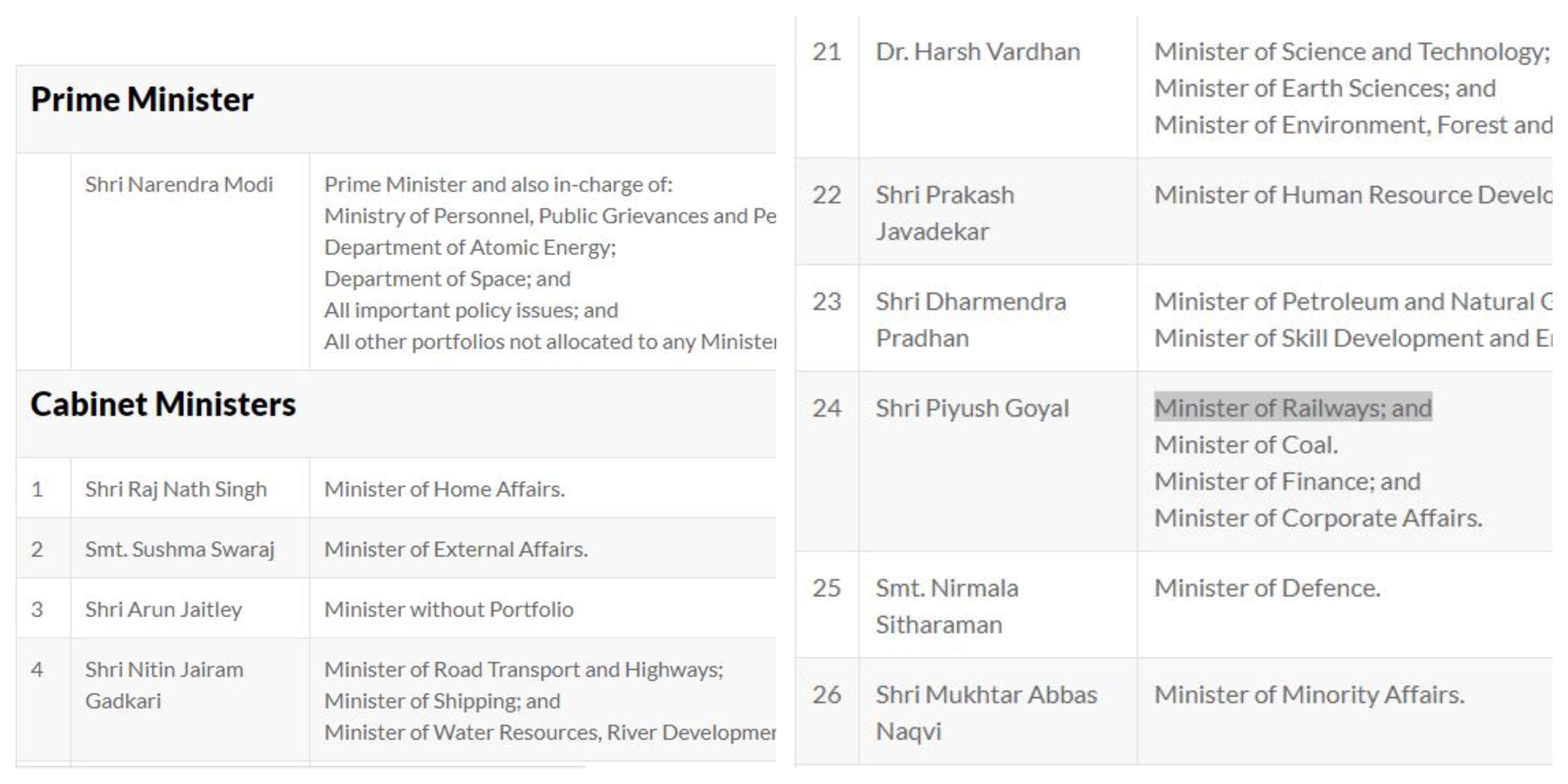Select Minister without Portfolio text
Image resolution: width=1568 pixels, height=784 pixels.
(449, 609)
